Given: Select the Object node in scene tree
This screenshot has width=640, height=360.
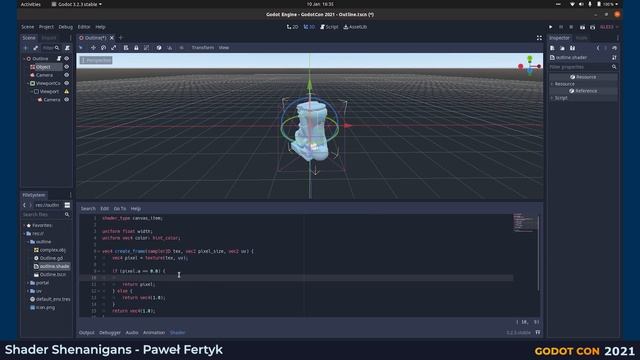Looking at the screenshot, I should [x=43, y=67].
